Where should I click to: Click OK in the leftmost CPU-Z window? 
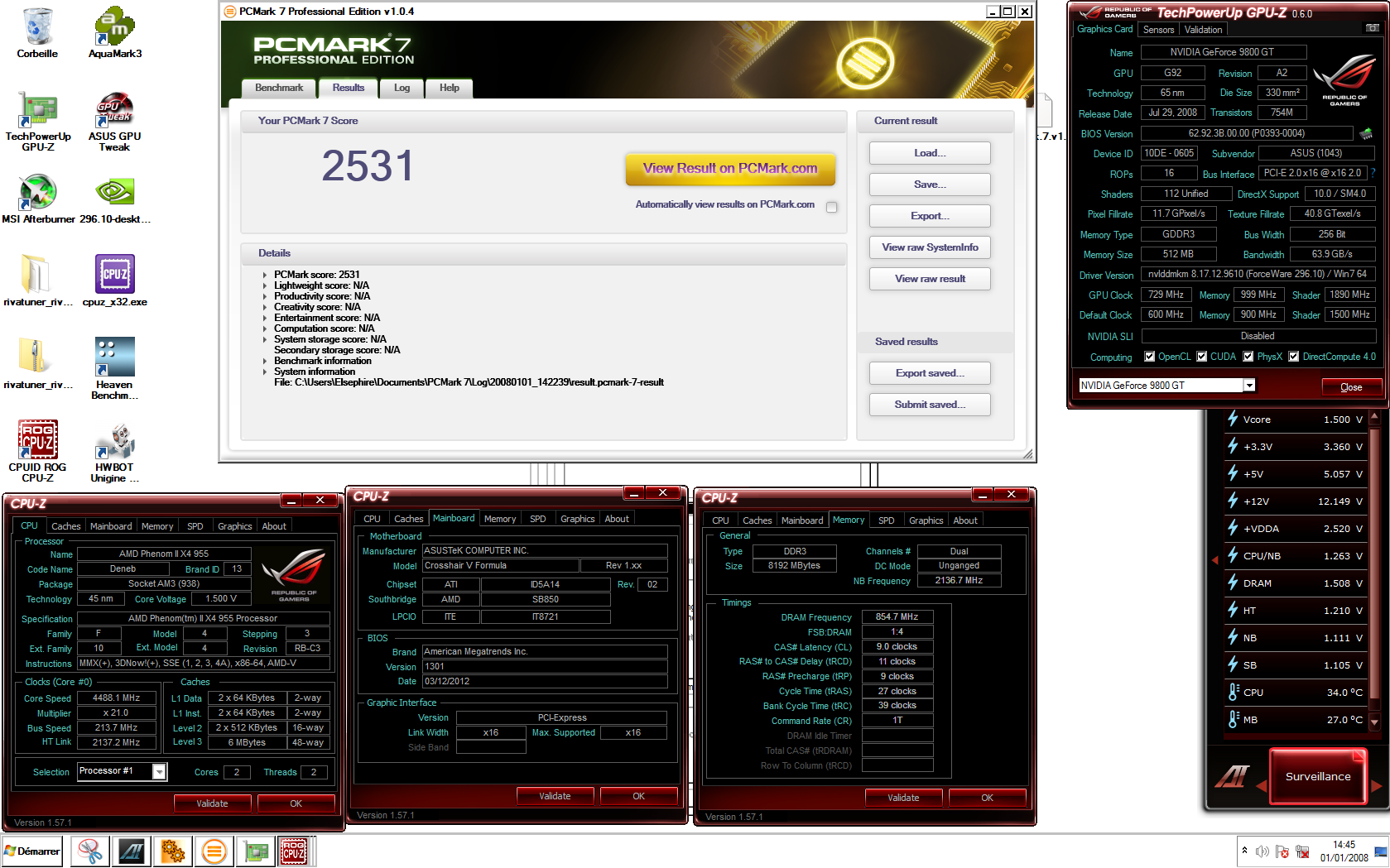[296, 803]
